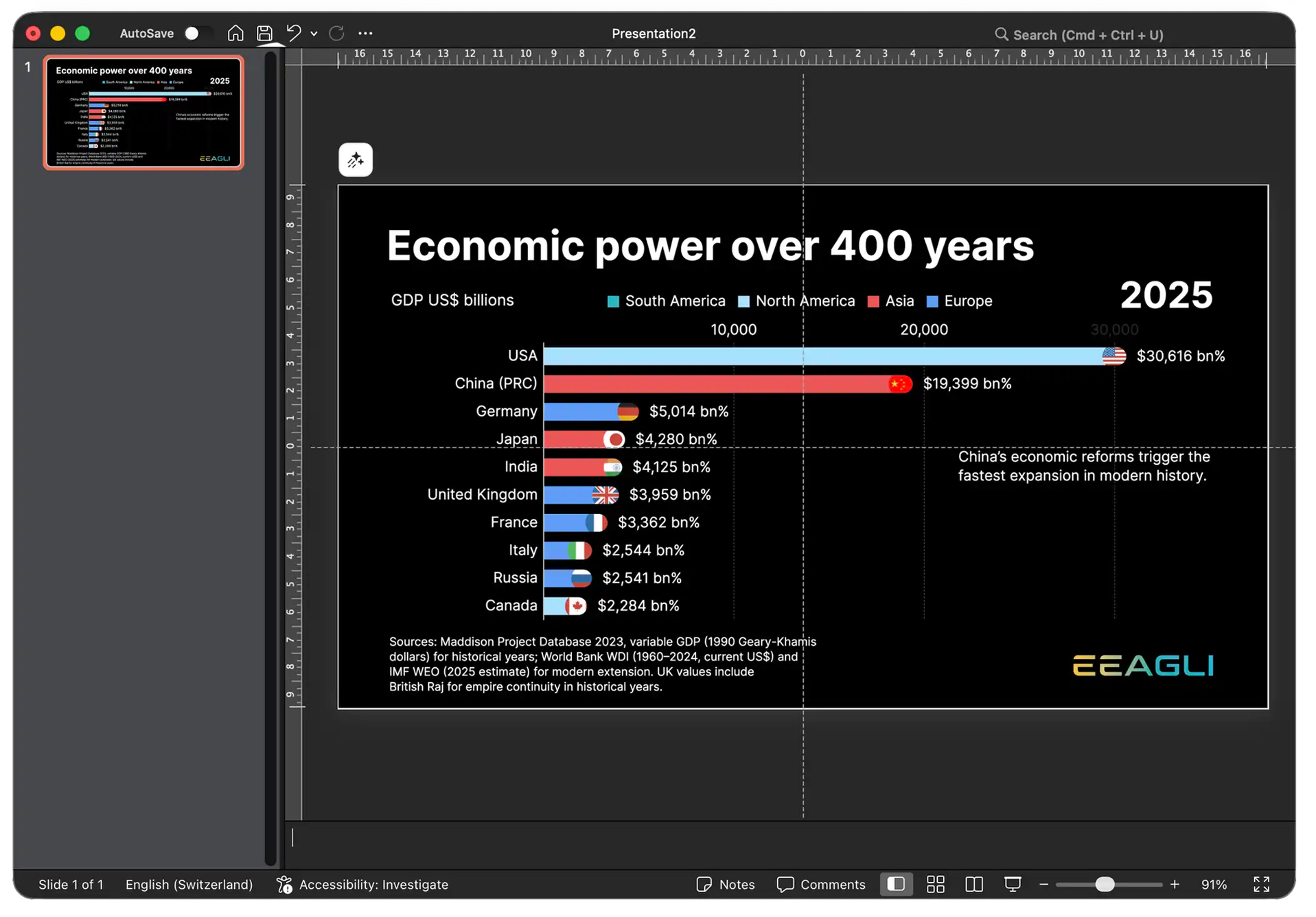Click the 'China (PRC)' row label

tap(496, 384)
